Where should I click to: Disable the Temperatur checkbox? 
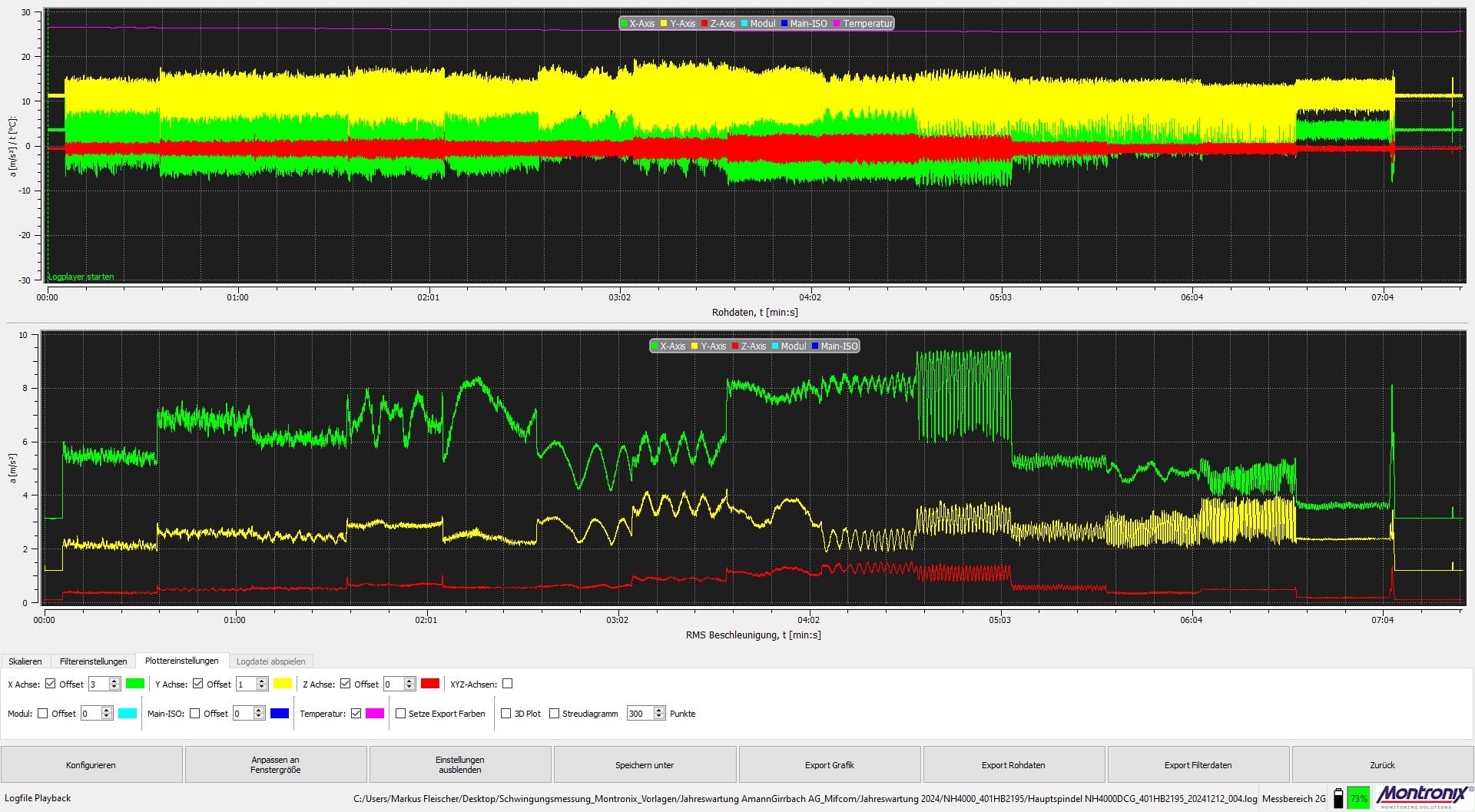tap(356, 714)
